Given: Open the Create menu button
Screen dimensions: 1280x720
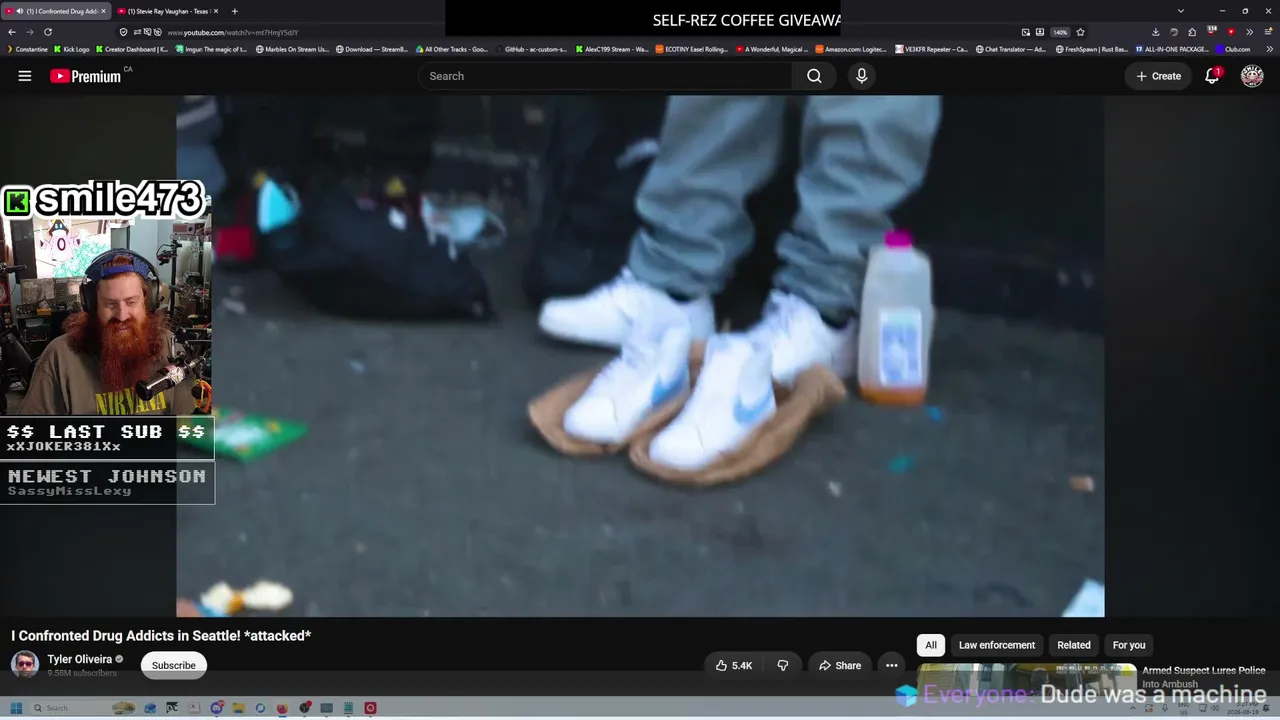Looking at the screenshot, I should pyautogui.click(x=1158, y=76).
